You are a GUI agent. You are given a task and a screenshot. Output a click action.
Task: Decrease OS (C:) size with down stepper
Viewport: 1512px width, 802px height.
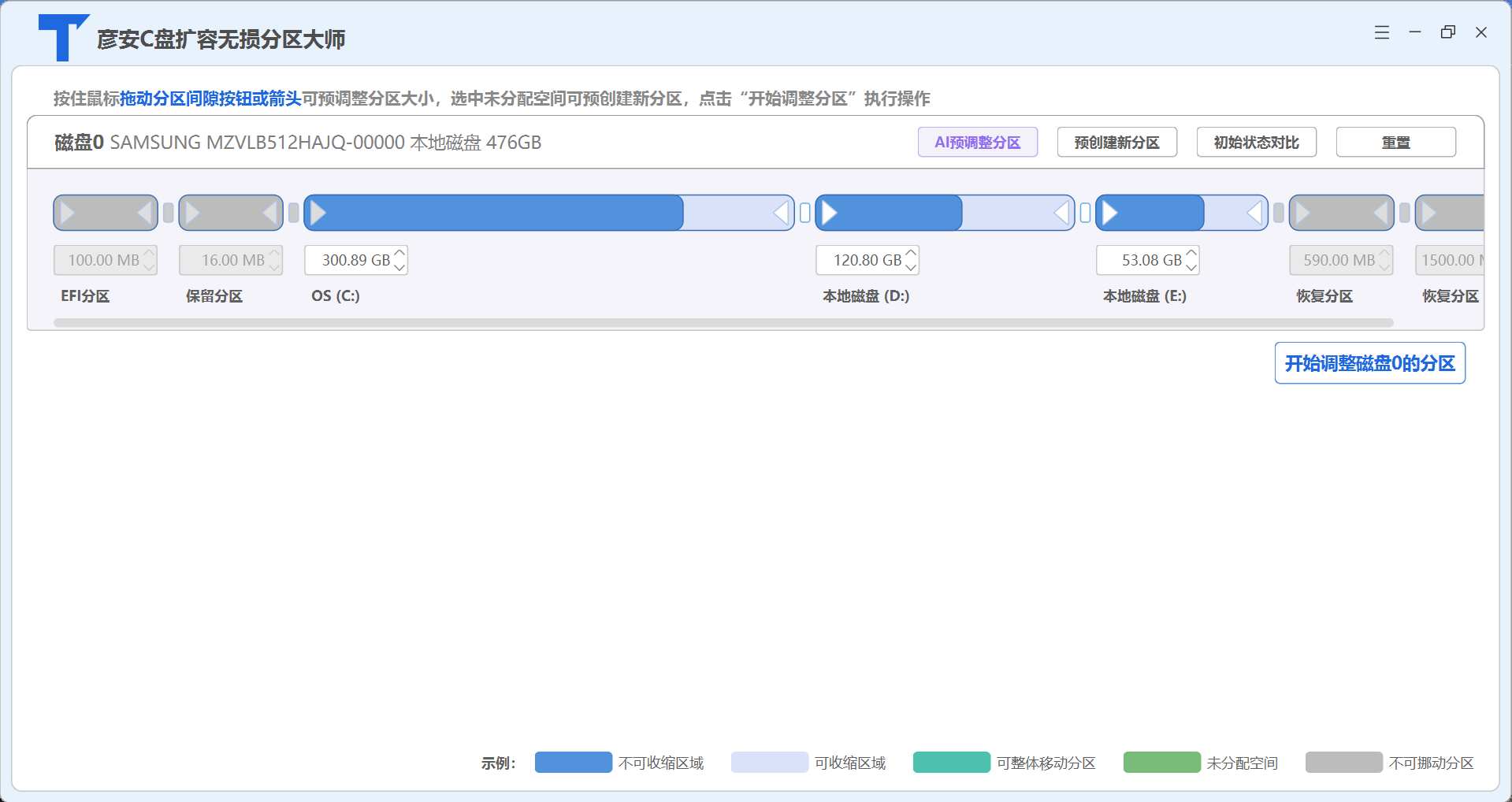[x=399, y=267]
